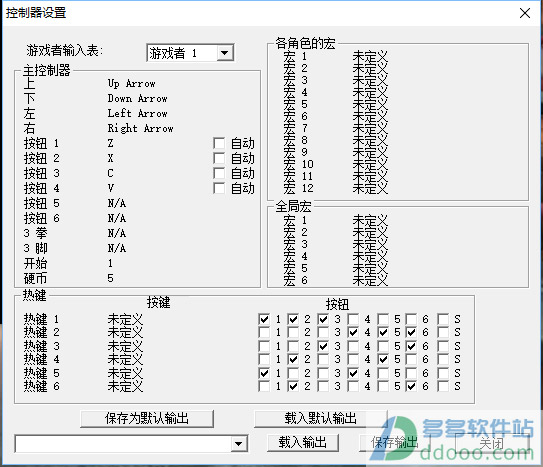Screen dimensions: 543x467
Task: Select the Down Arrow mapping for 下
Action: pos(137,98)
